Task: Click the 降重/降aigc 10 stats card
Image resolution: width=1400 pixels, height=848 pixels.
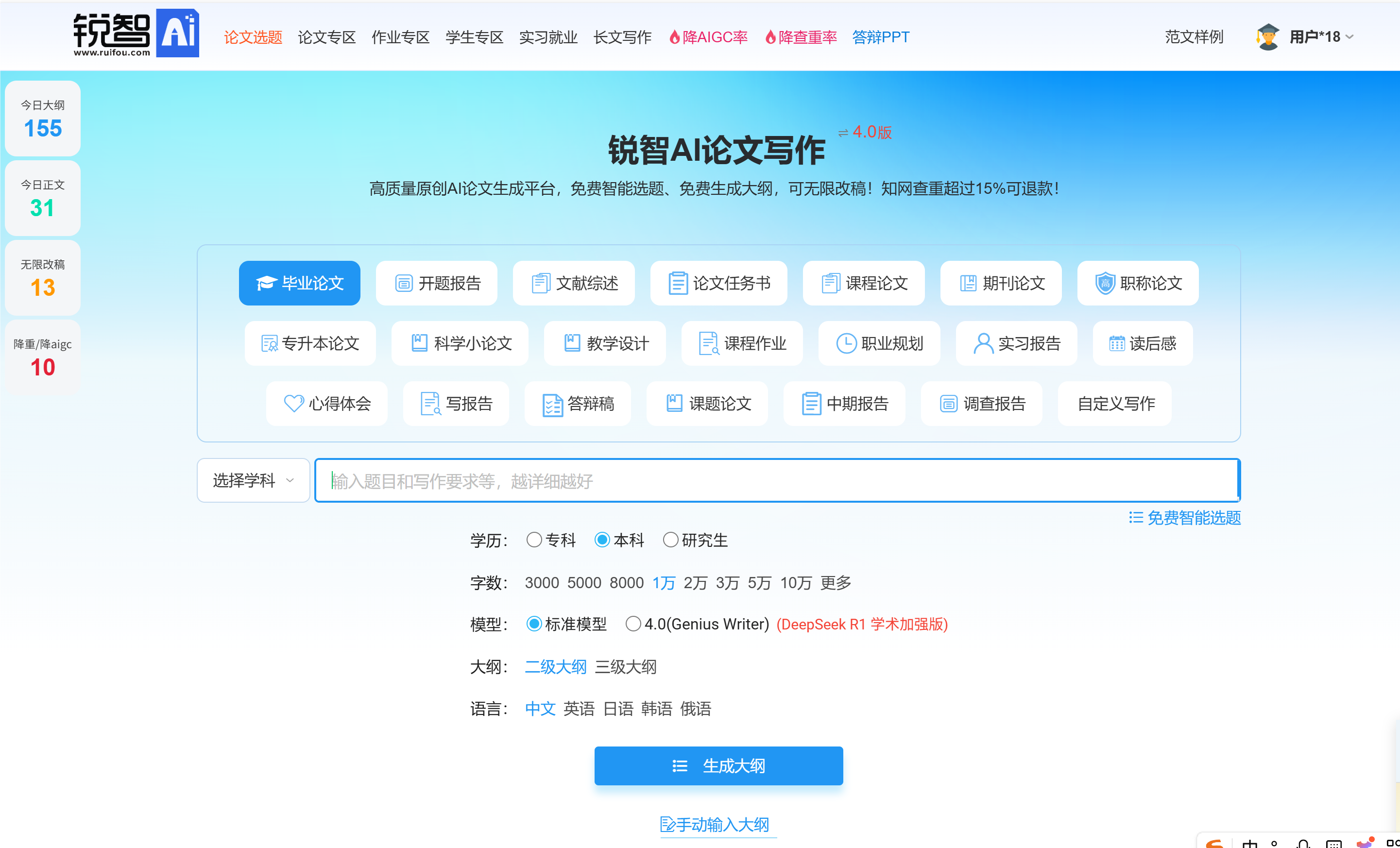Action: coord(43,357)
